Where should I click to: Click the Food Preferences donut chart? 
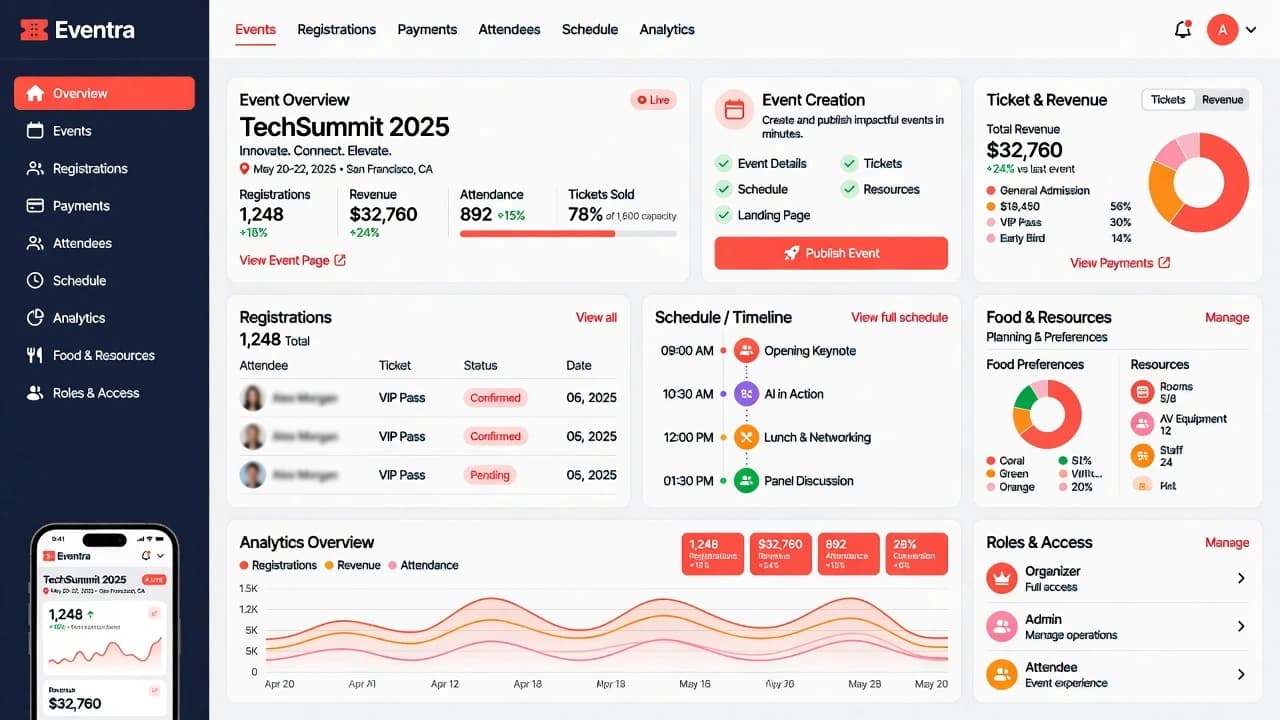click(1047, 414)
